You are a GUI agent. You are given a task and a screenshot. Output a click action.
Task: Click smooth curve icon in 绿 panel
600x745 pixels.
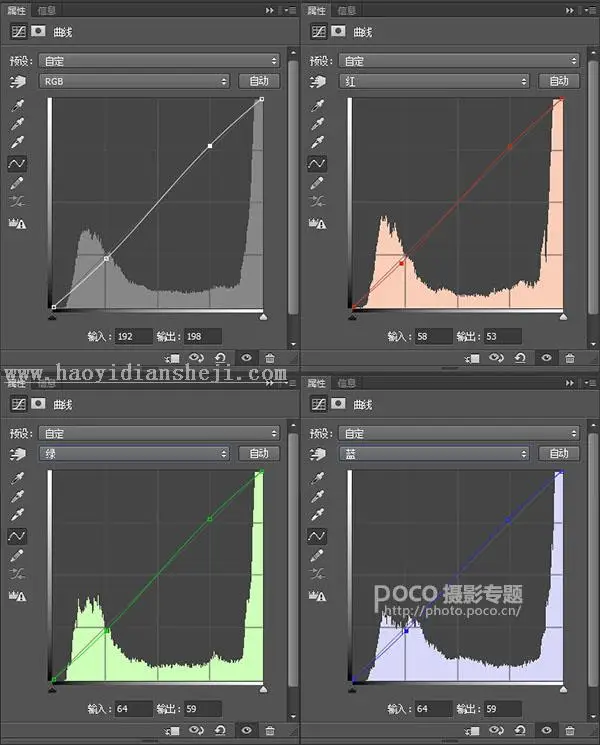click(x=17, y=574)
